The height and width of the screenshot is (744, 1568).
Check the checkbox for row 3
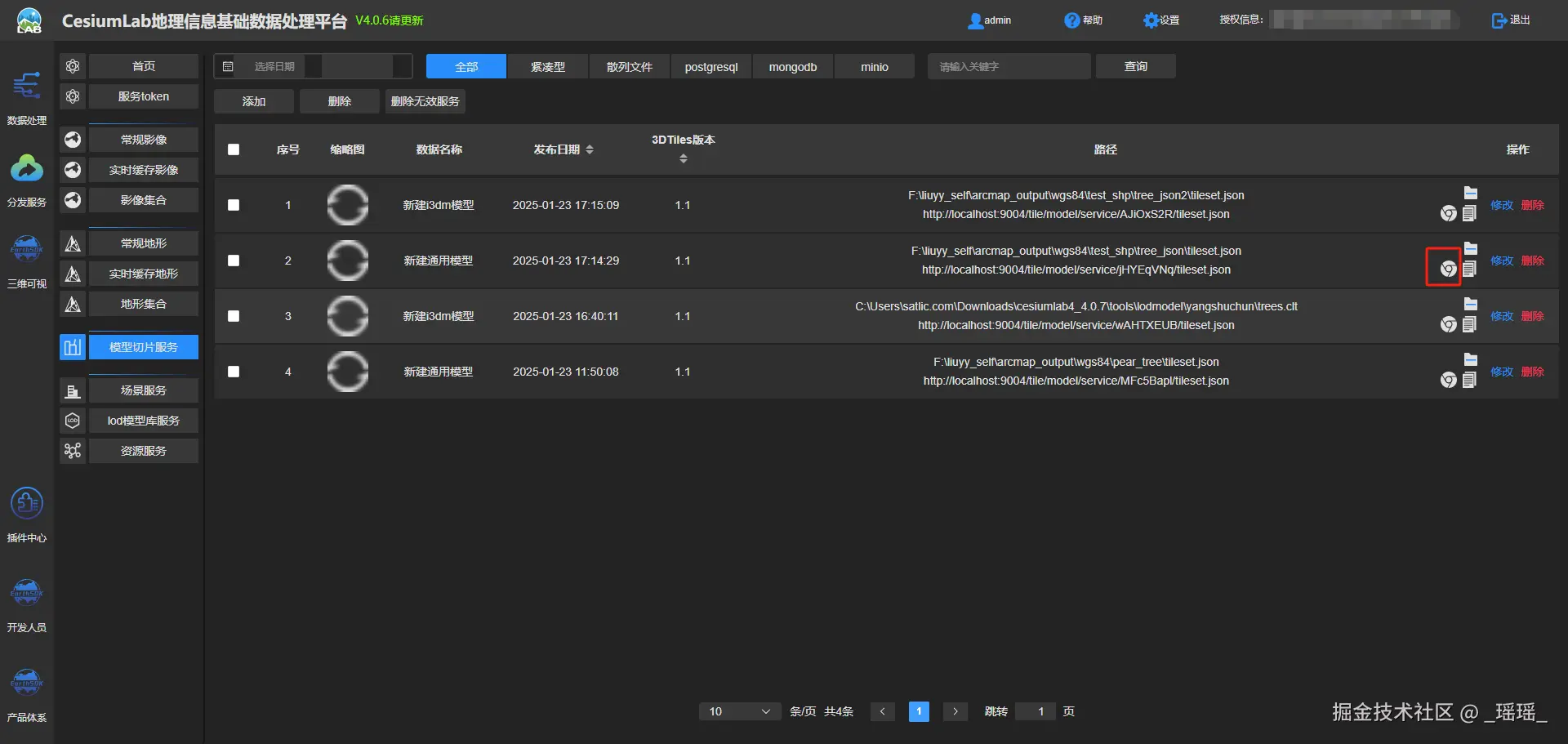point(234,316)
